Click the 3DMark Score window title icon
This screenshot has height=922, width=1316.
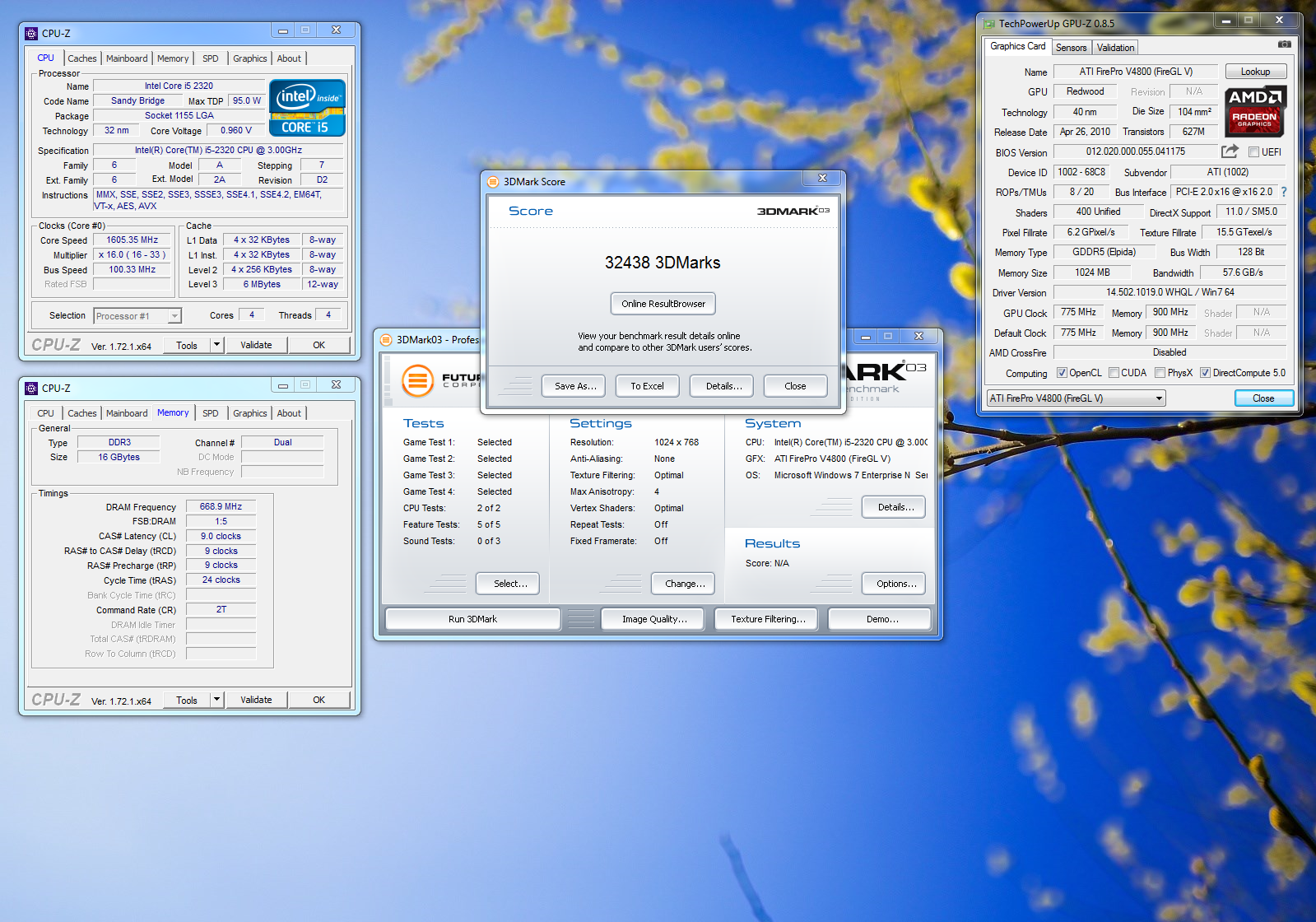[x=493, y=181]
